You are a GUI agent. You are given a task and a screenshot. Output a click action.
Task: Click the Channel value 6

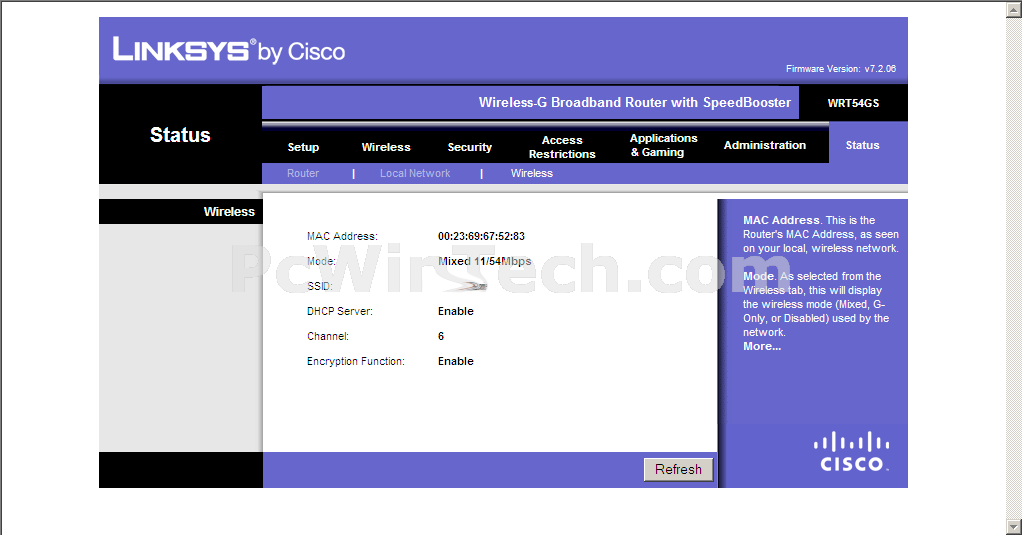tap(441, 336)
